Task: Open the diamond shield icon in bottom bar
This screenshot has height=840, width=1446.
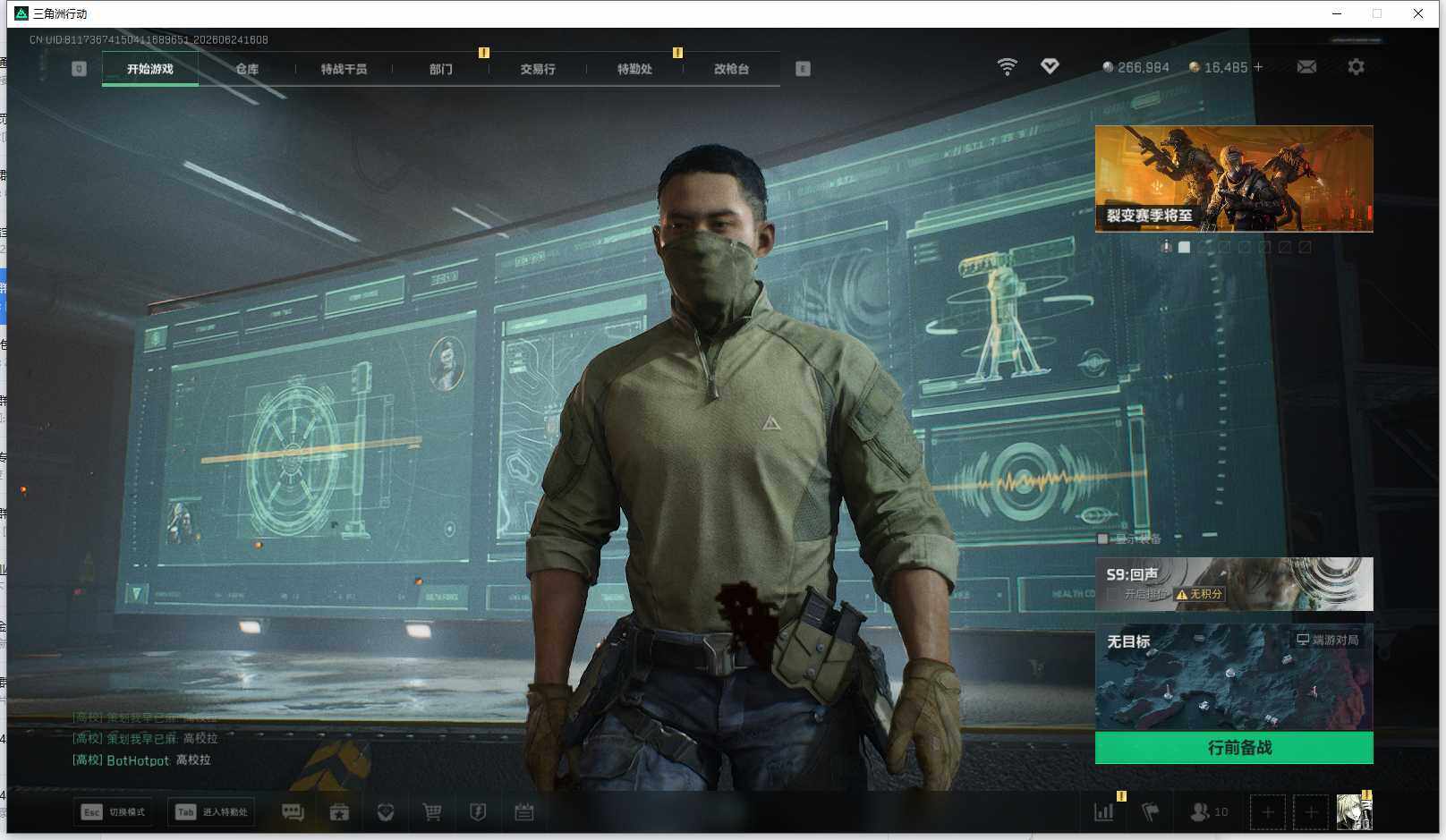Action: click(386, 812)
